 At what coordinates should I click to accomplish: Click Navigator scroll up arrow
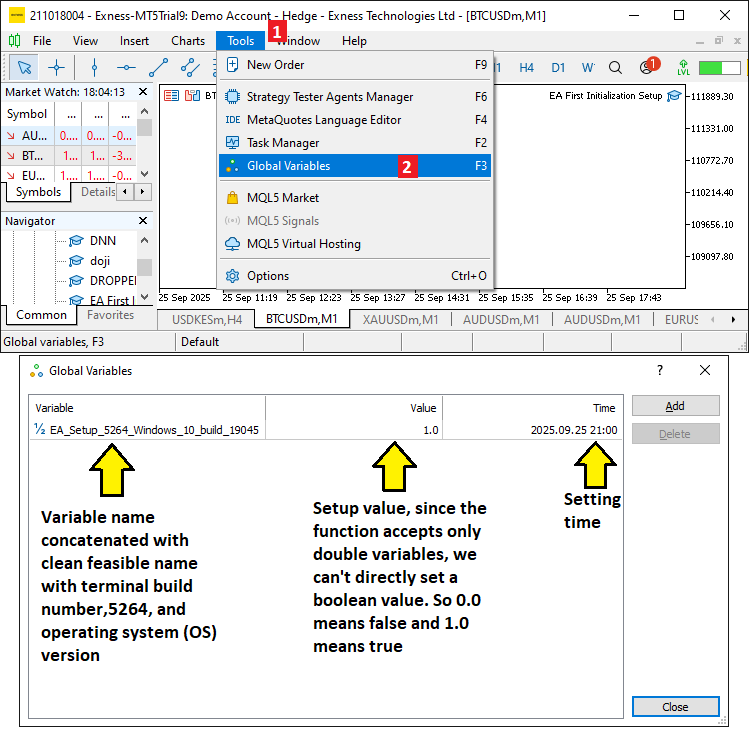[145, 240]
